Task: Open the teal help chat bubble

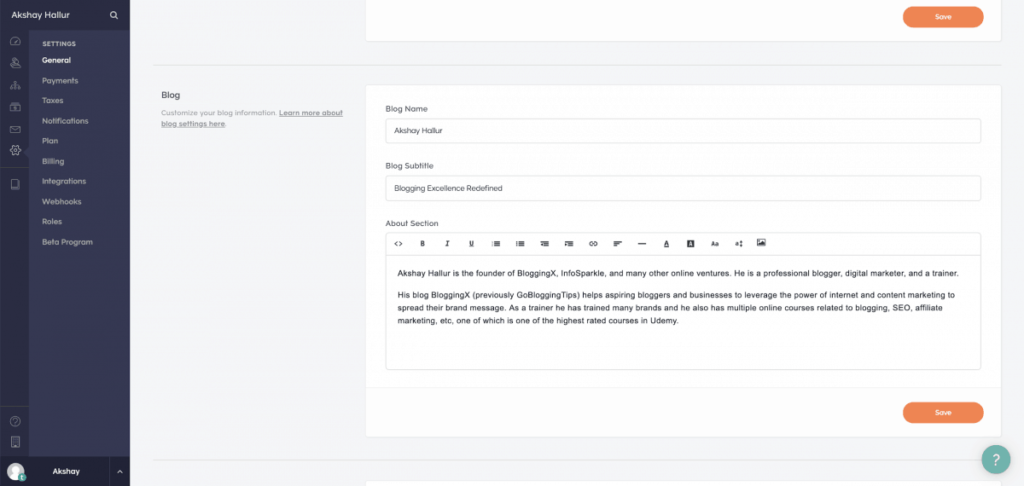Action: tap(995, 459)
